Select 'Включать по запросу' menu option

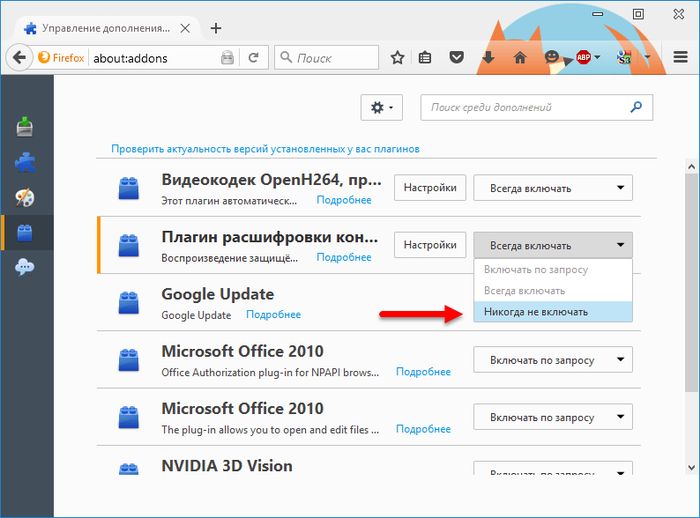coord(553,269)
